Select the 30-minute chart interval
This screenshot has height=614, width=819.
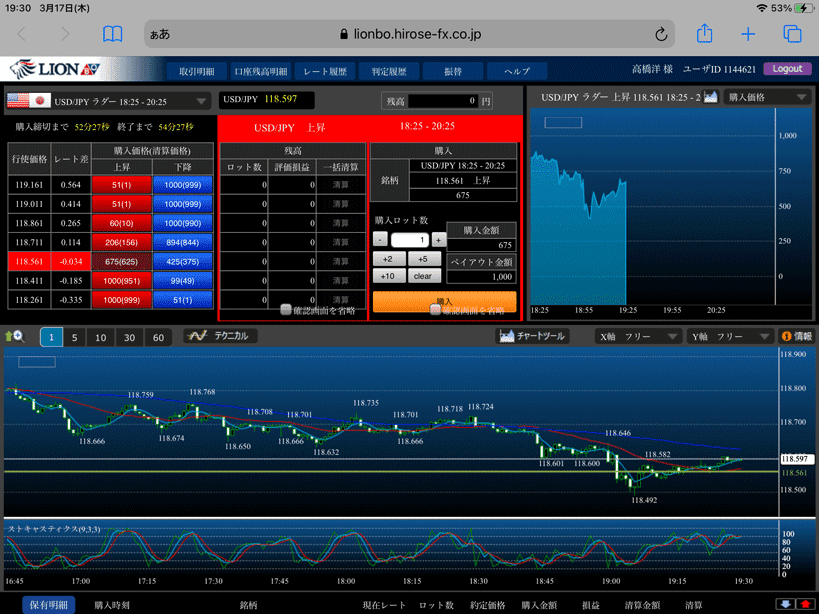130,337
